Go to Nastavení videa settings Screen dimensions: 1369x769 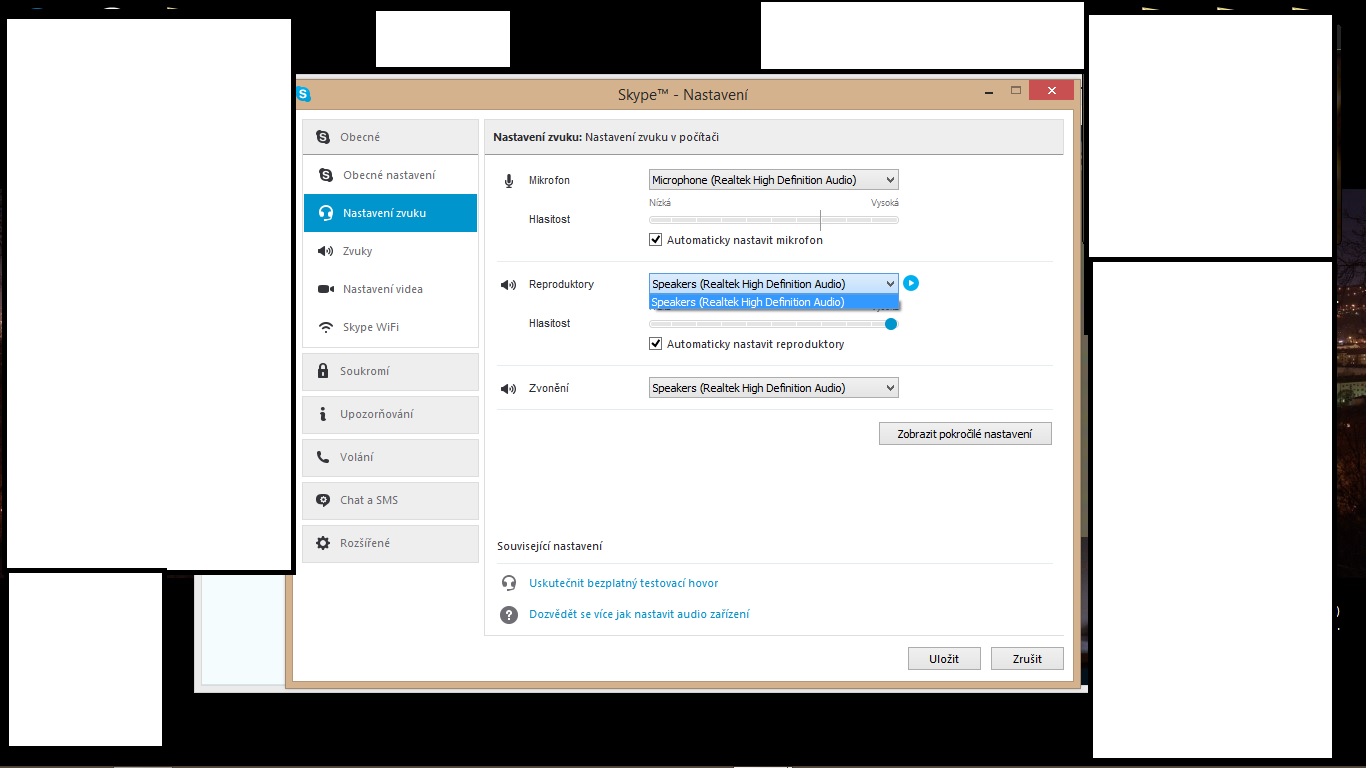(x=391, y=289)
